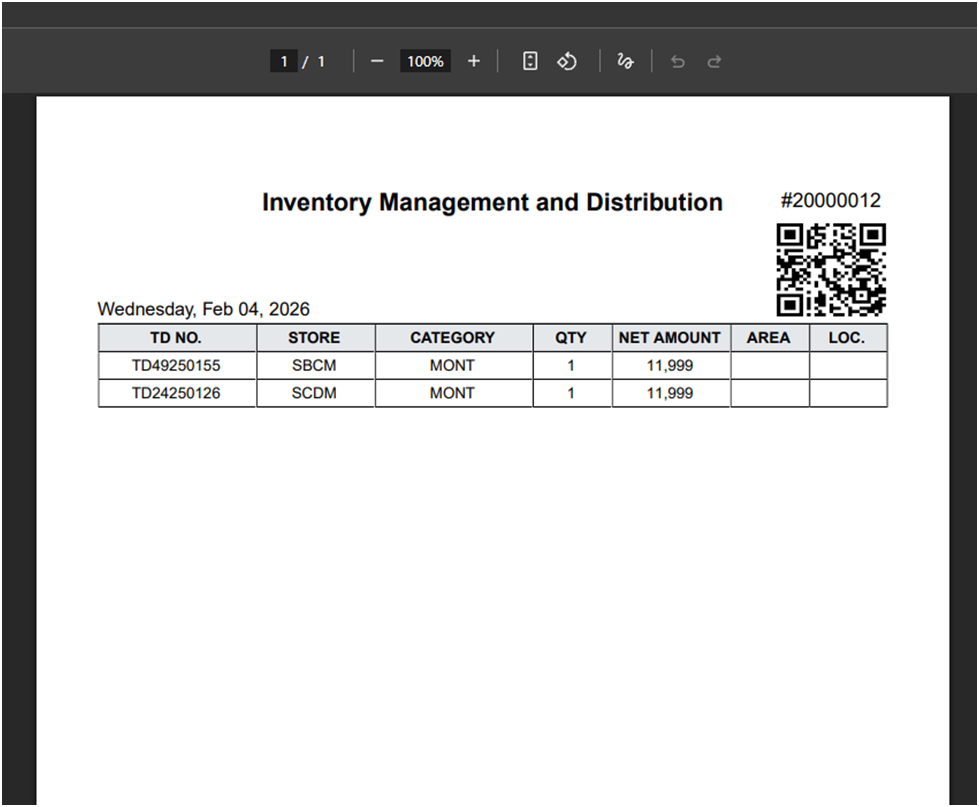This screenshot has height=807, width=979.
Task: Click the zoom in plus icon
Action: (x=474, y=62)
